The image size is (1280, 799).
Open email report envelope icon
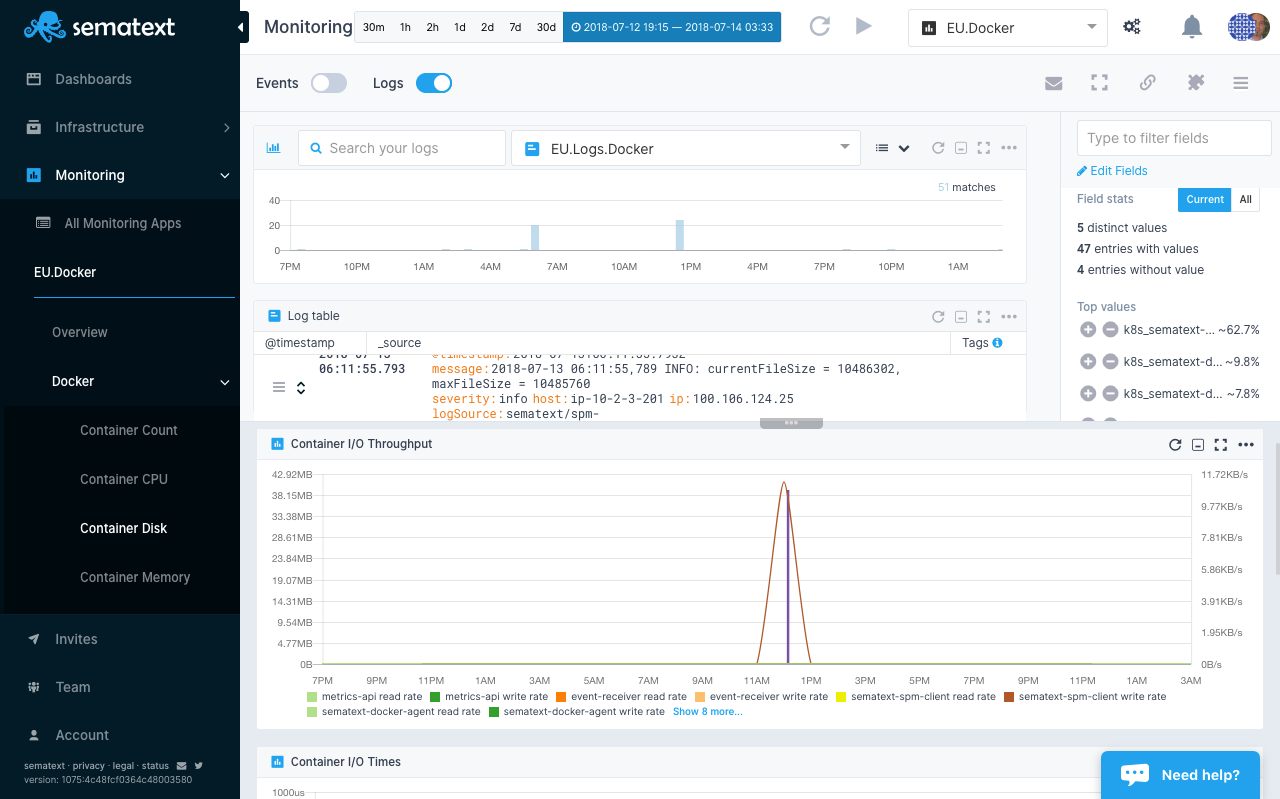coord(1053,83)
